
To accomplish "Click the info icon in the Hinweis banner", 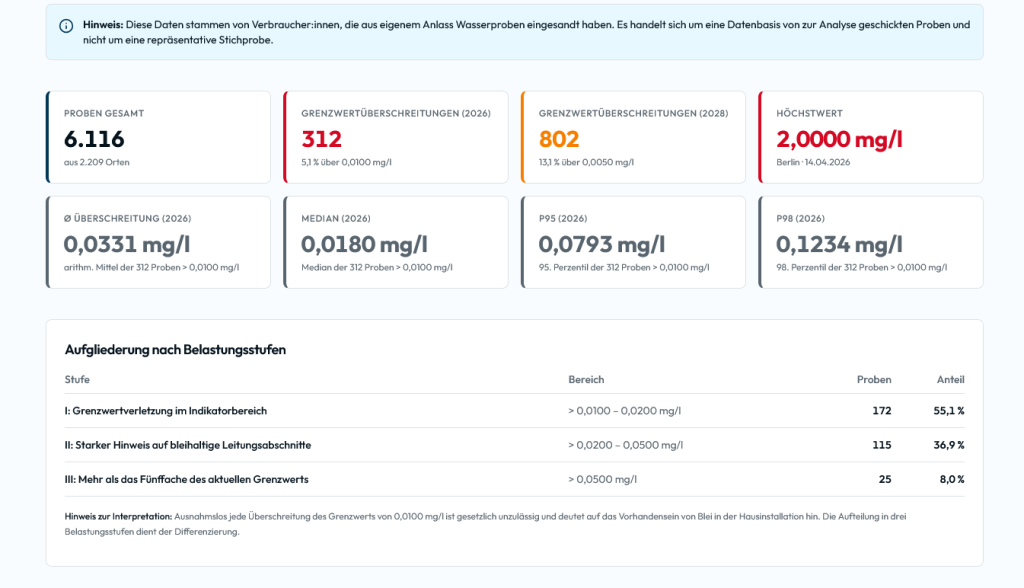I will pyautogui.click(x=66, y=26).
